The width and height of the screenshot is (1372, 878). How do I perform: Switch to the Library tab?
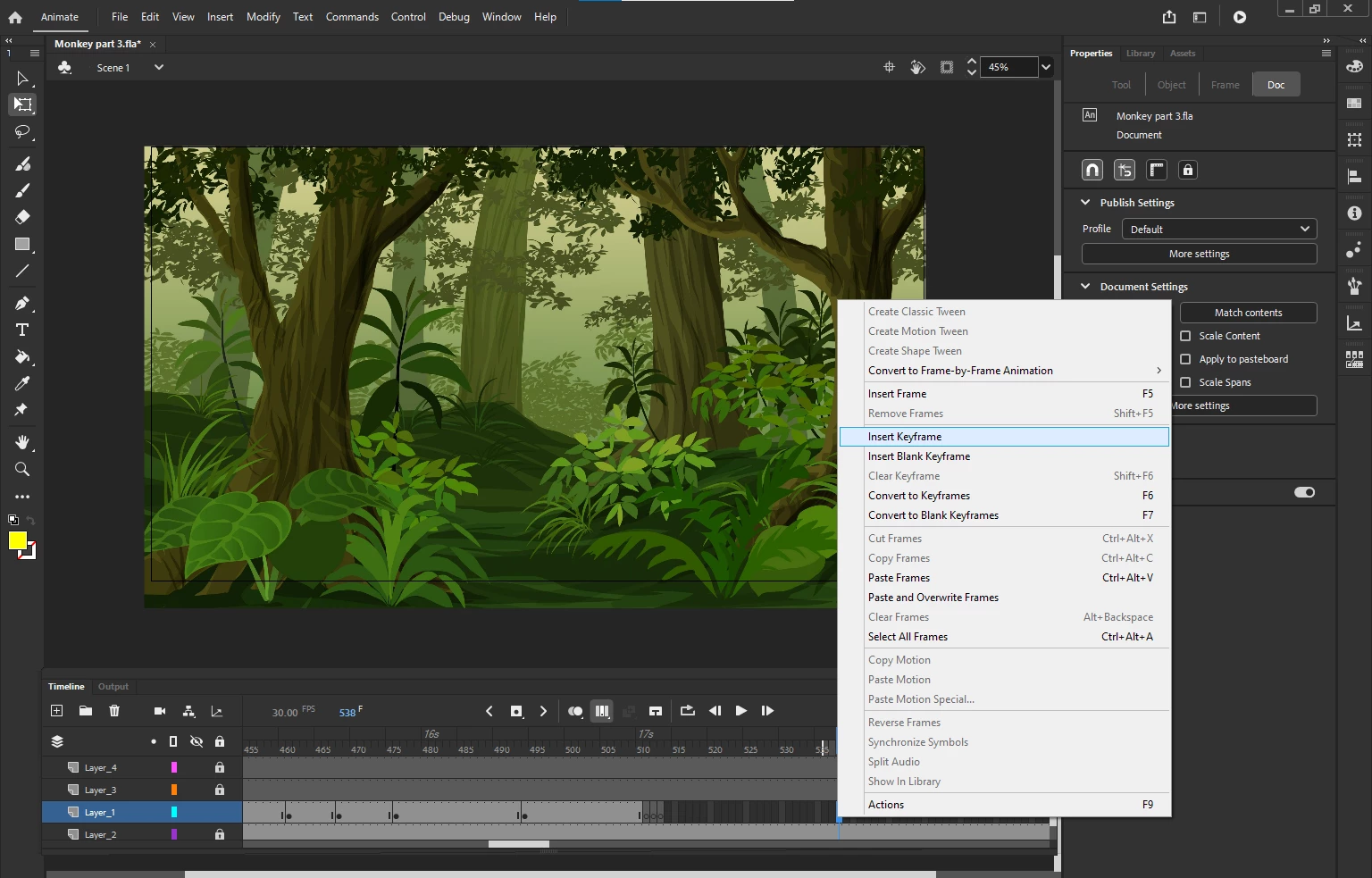tap(1140, 54)
